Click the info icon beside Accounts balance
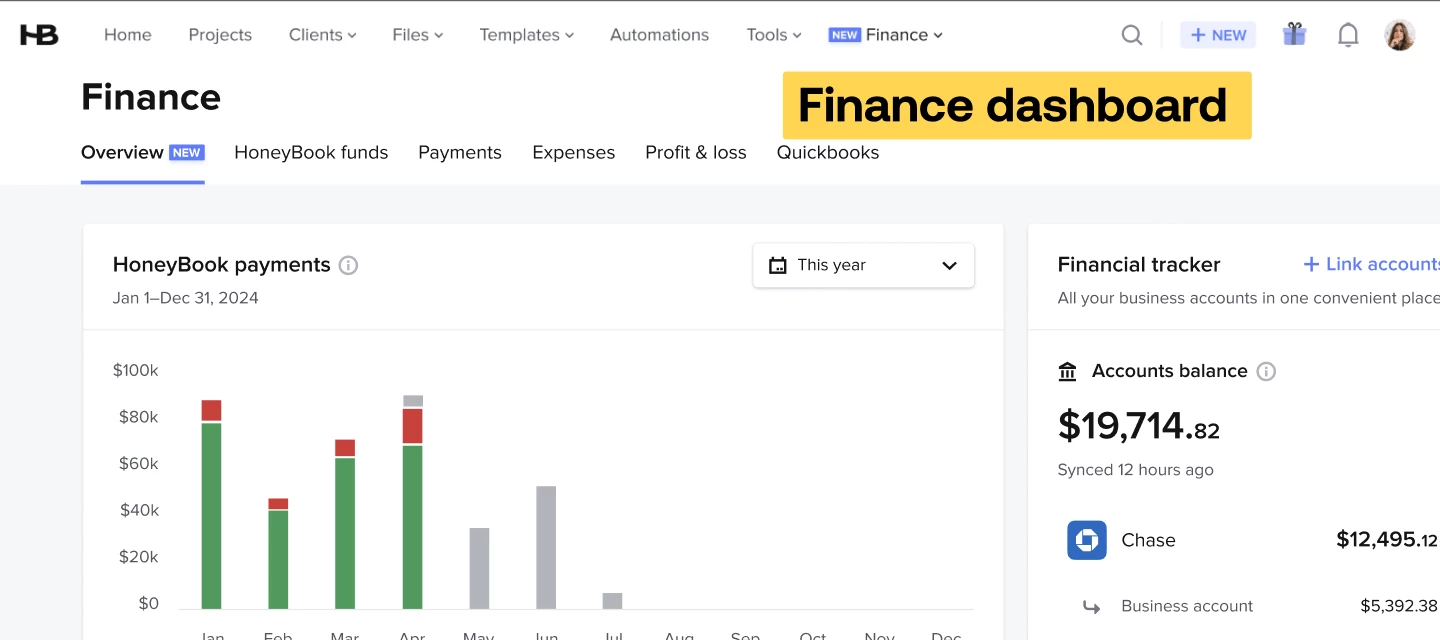The image size is (1440, 640). (x=1266, y=371)
